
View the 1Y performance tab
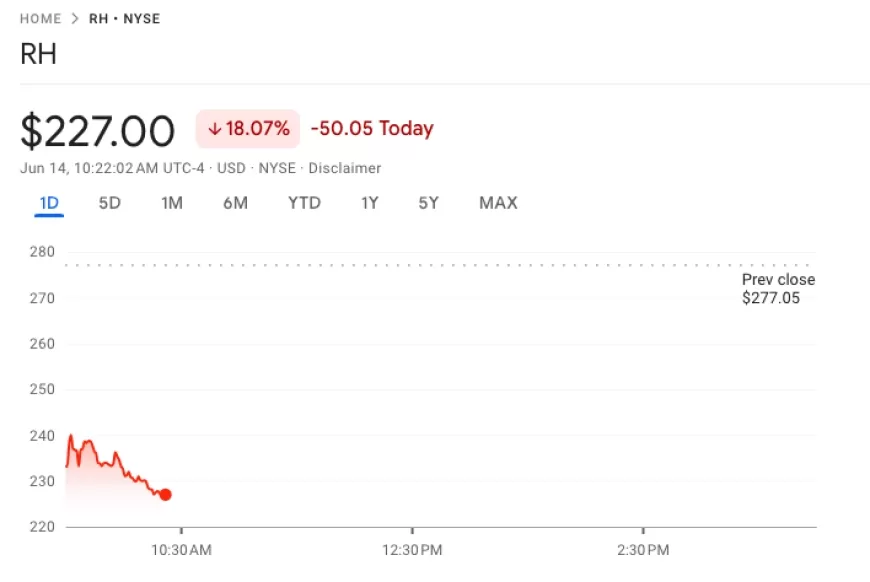(369, 203)
